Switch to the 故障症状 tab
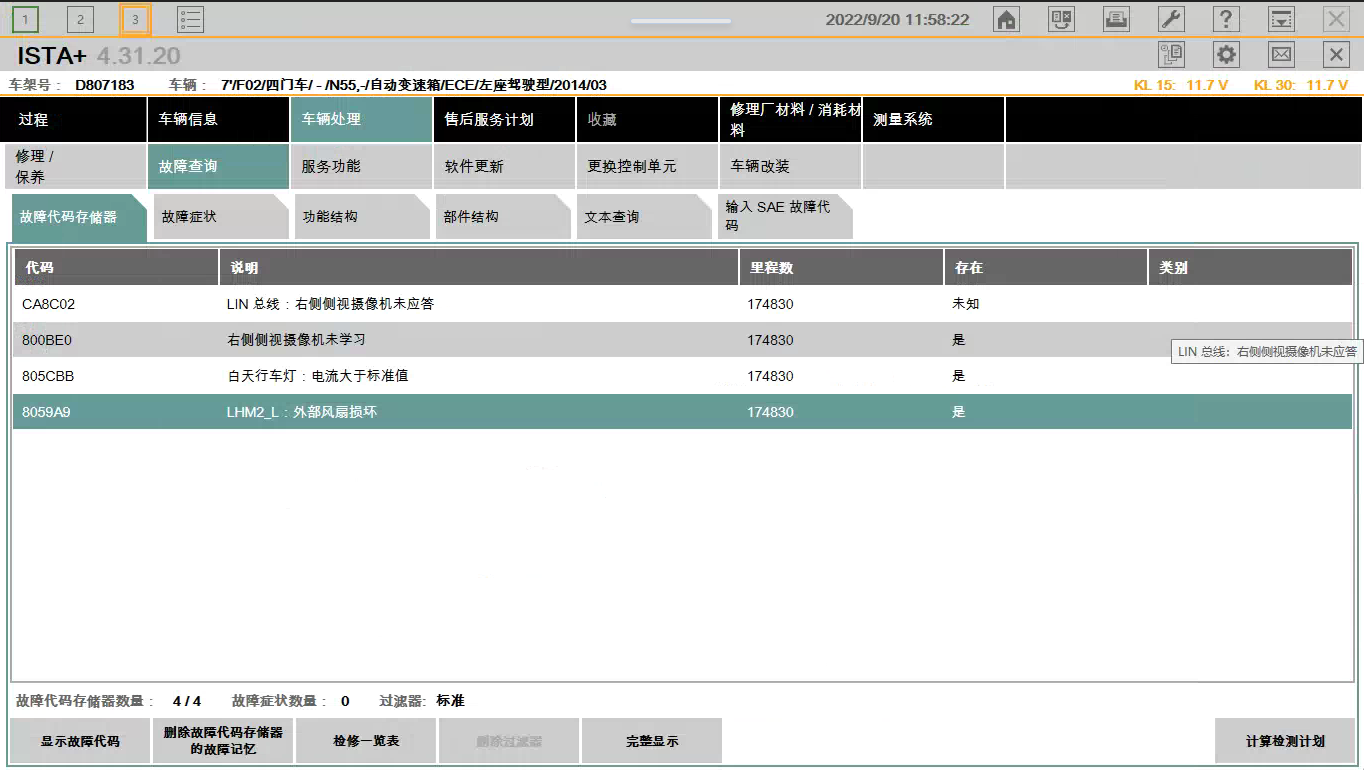 click(x=220, y=216)
